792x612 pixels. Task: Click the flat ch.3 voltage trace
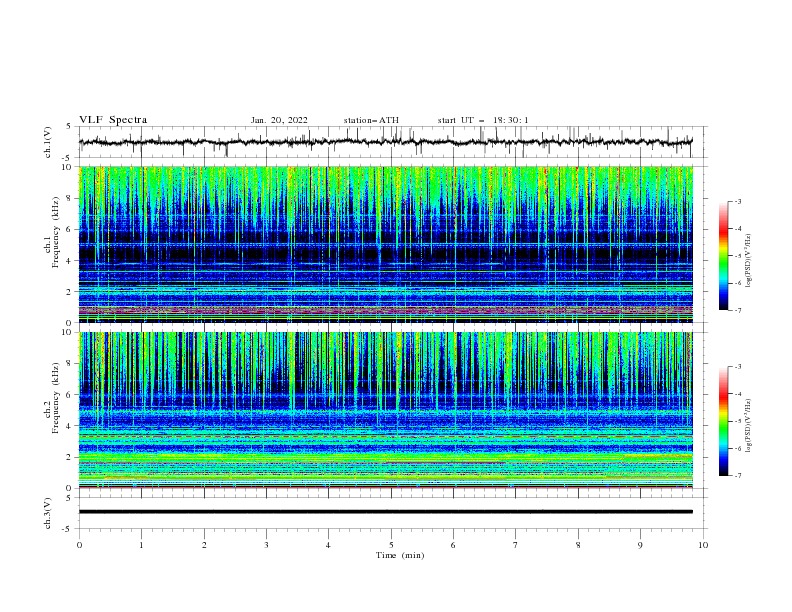coord(386,512)
